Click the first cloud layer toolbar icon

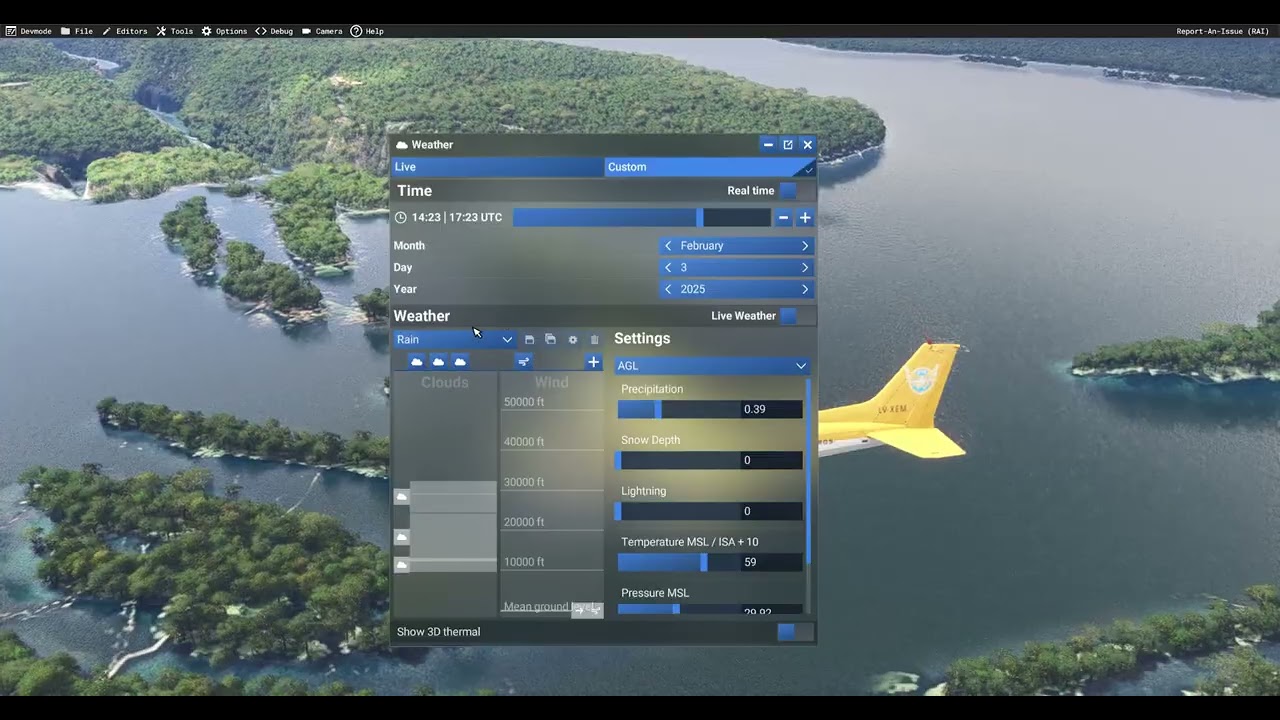417,362
